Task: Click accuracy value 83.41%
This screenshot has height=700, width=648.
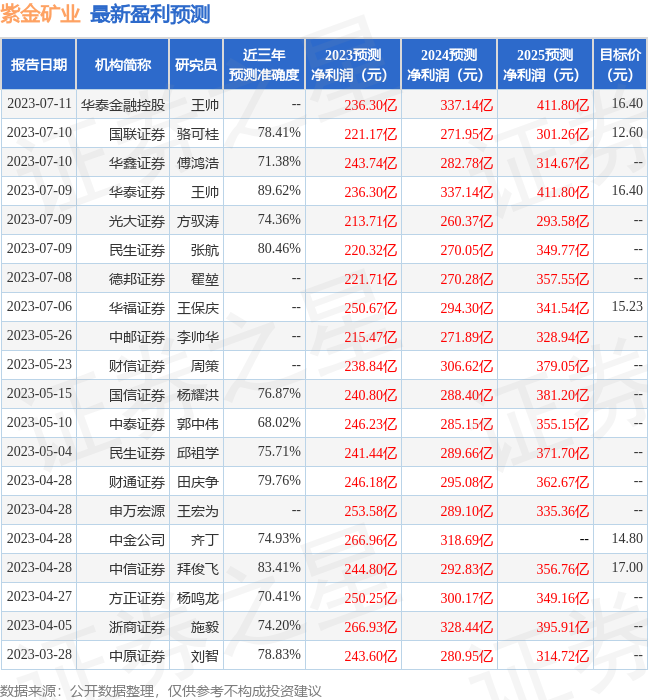Action: (279, 567)
